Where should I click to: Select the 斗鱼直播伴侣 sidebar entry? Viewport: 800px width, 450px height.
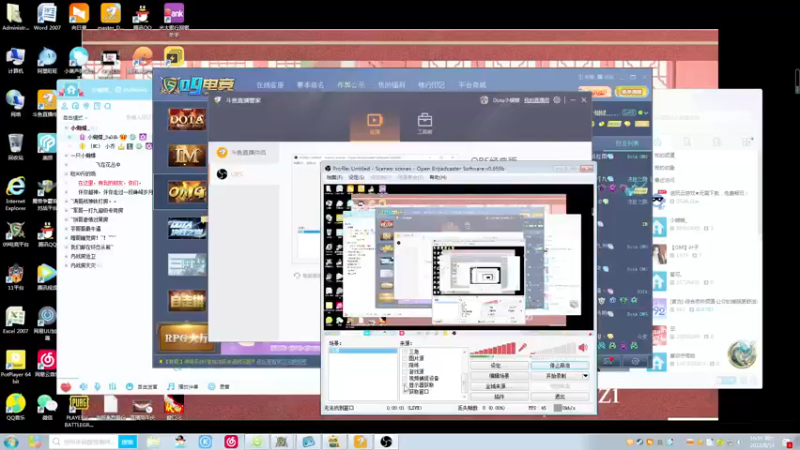(x=244, y=152)
